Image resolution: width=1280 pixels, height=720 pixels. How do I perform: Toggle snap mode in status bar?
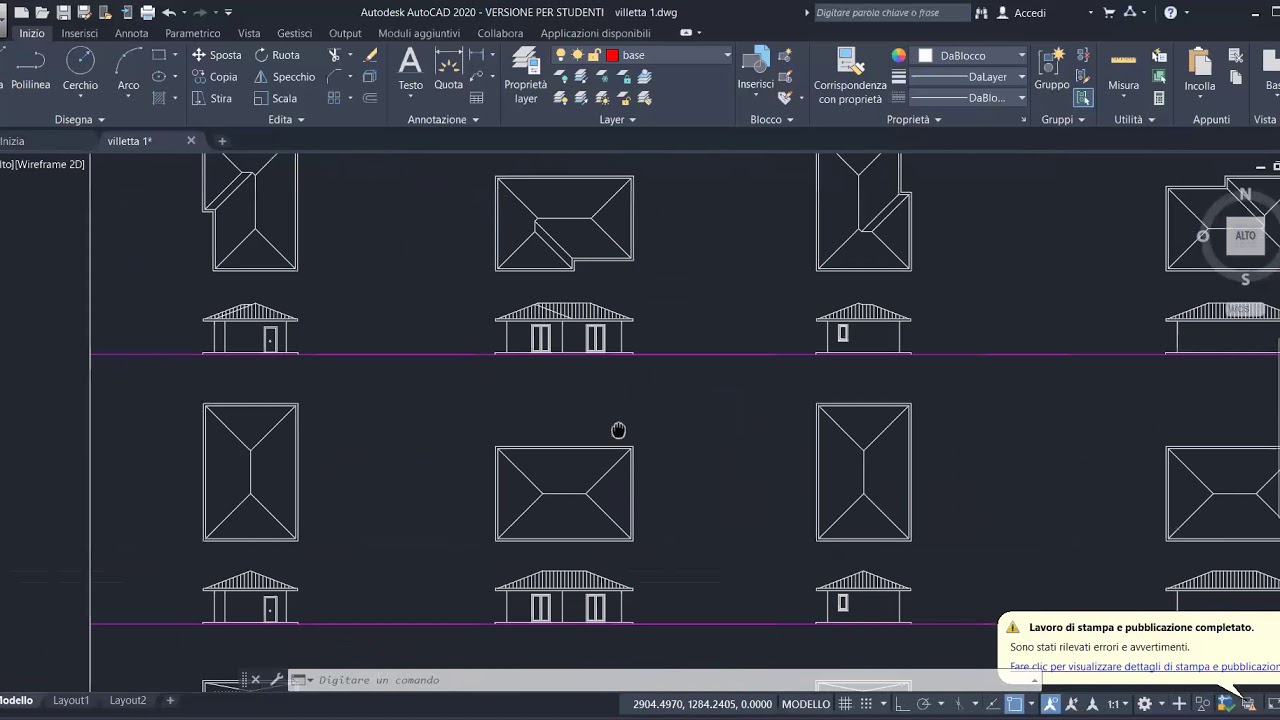coord(865,704)
